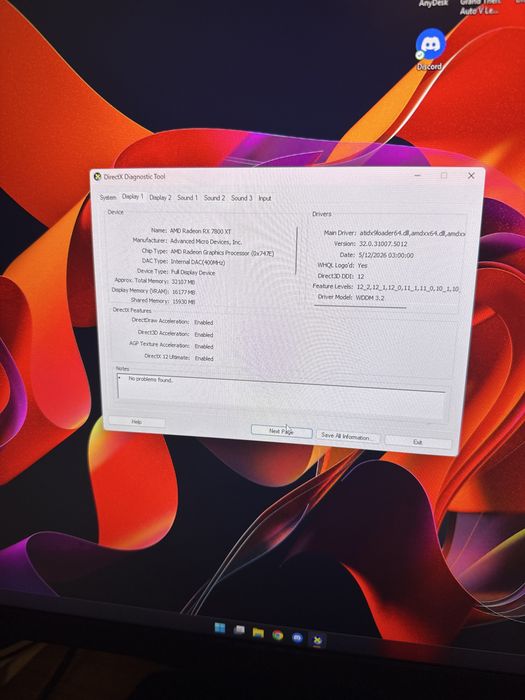525x700 pixels.
Task: Click the DirectDraw Acceleration 'Enabled' value
Action: tap(204, 322)
